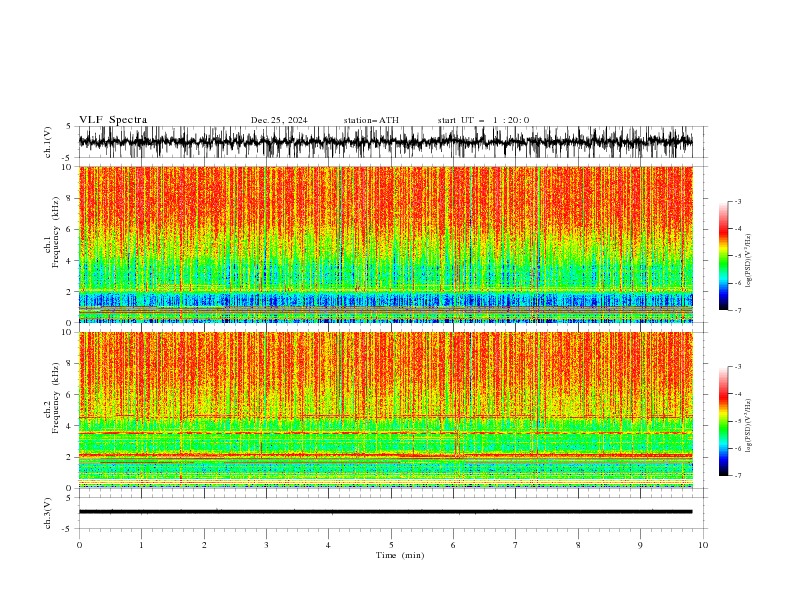
Task: Click the time axis tick "8"
Action: tap(578, 545)
